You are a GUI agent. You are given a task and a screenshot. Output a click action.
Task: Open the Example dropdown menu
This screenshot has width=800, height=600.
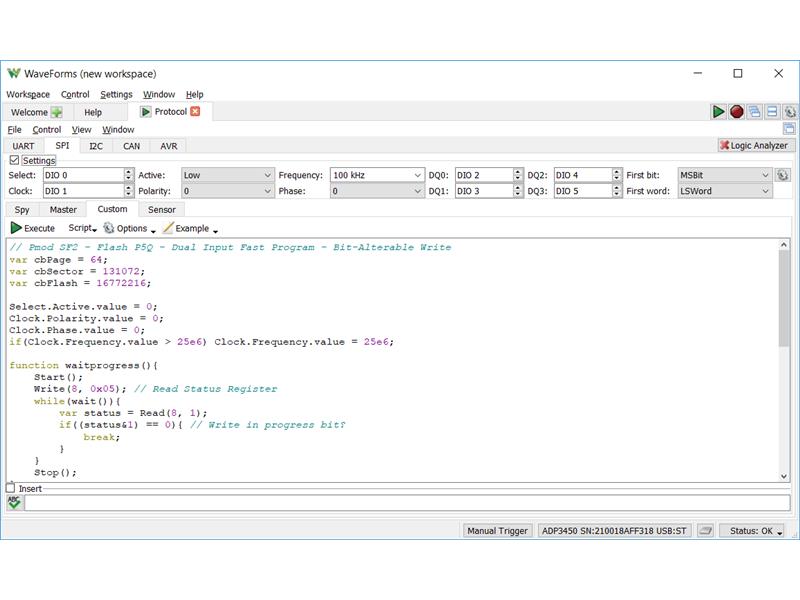(190, 228)
